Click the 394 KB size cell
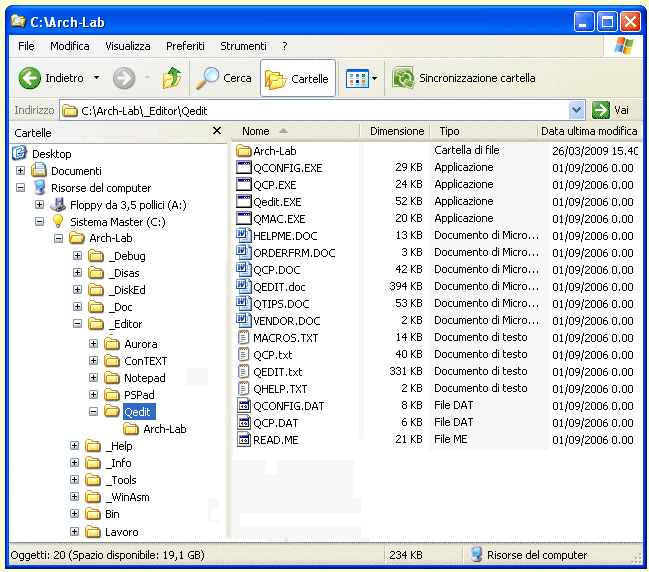Image resolution: width=649 pixels, height=572 pixels. (406, 286)
